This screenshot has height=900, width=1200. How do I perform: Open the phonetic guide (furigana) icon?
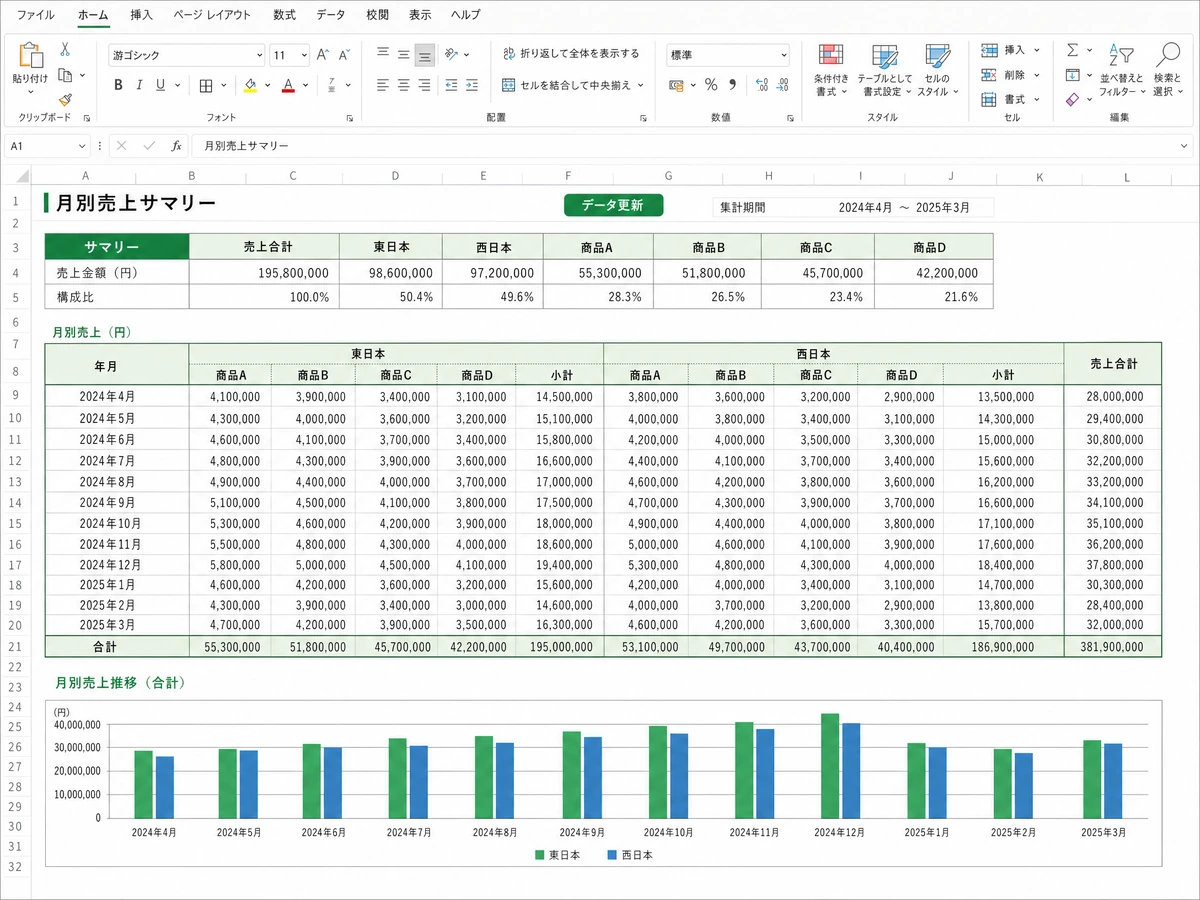(333, 86)
